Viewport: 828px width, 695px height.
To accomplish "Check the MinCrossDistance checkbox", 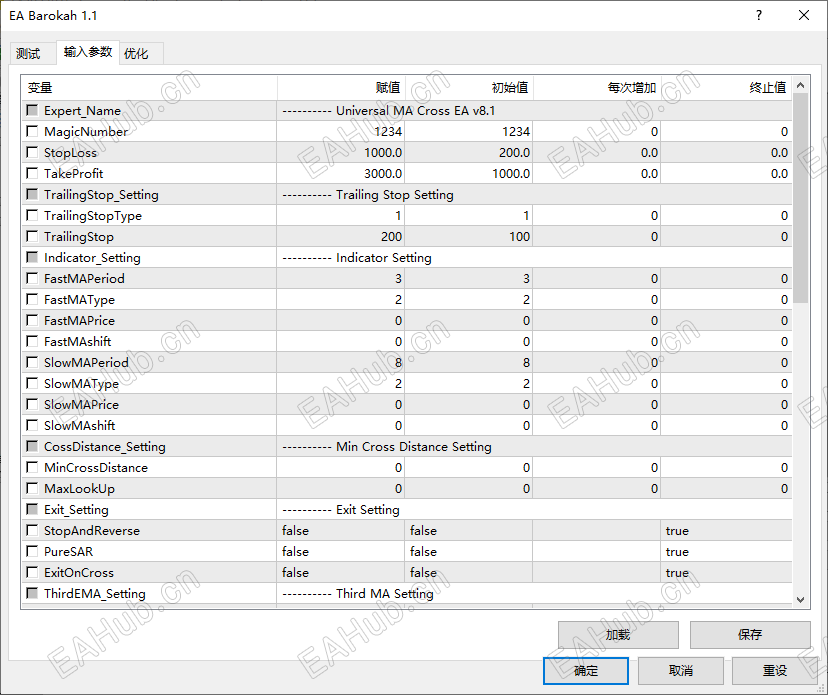I will pyautogui.click(x=32, y=467).
